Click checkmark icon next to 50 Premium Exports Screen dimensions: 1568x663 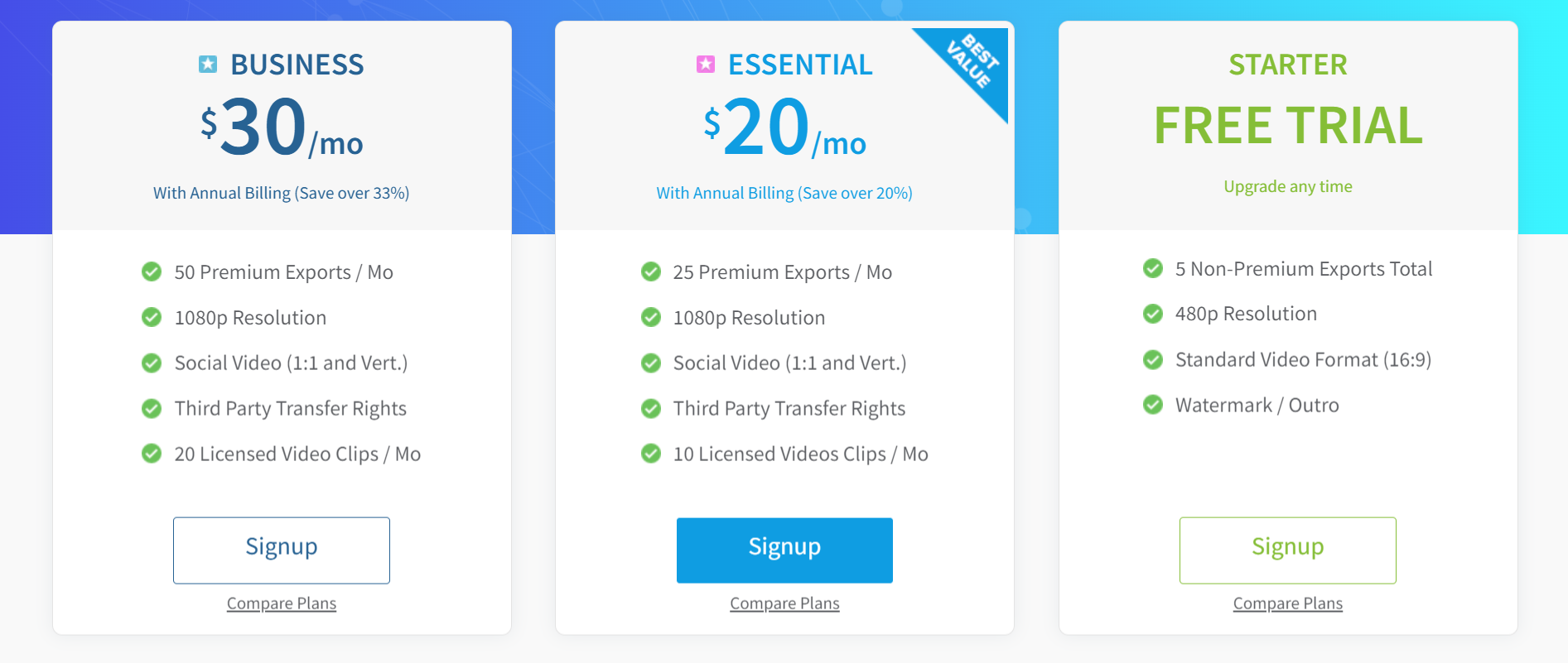click(x=152, y=271)
